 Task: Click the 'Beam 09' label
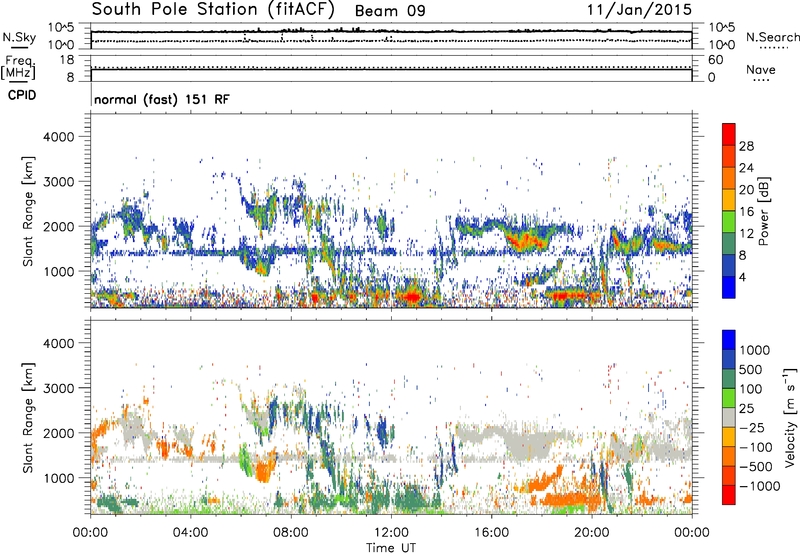[390, 11]
